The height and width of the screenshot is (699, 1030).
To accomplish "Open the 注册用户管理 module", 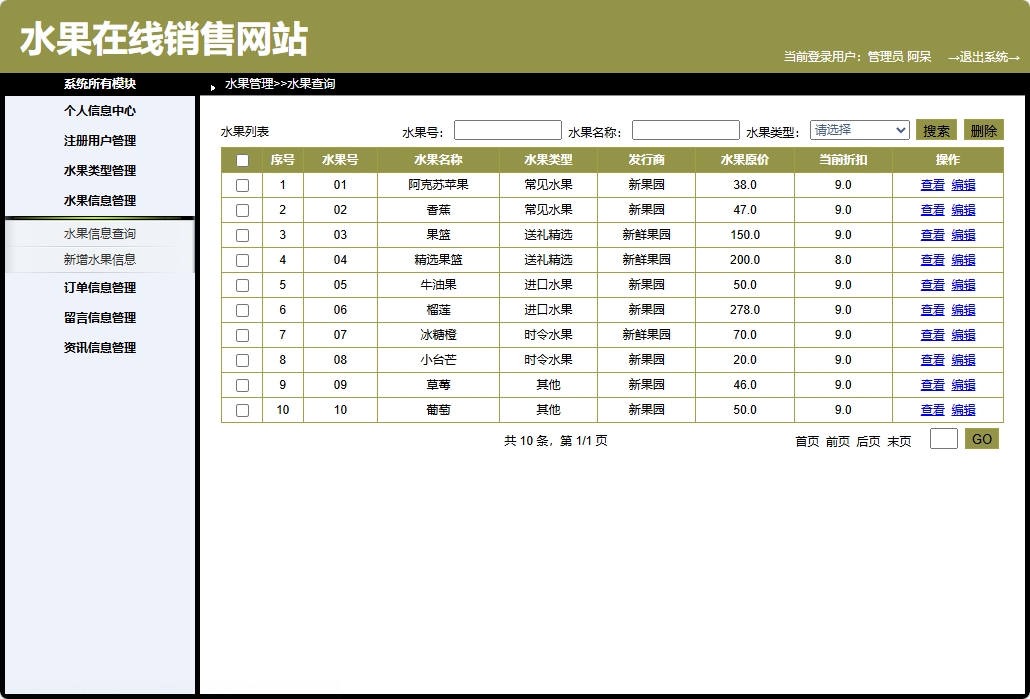I will (x=99, y=141).
